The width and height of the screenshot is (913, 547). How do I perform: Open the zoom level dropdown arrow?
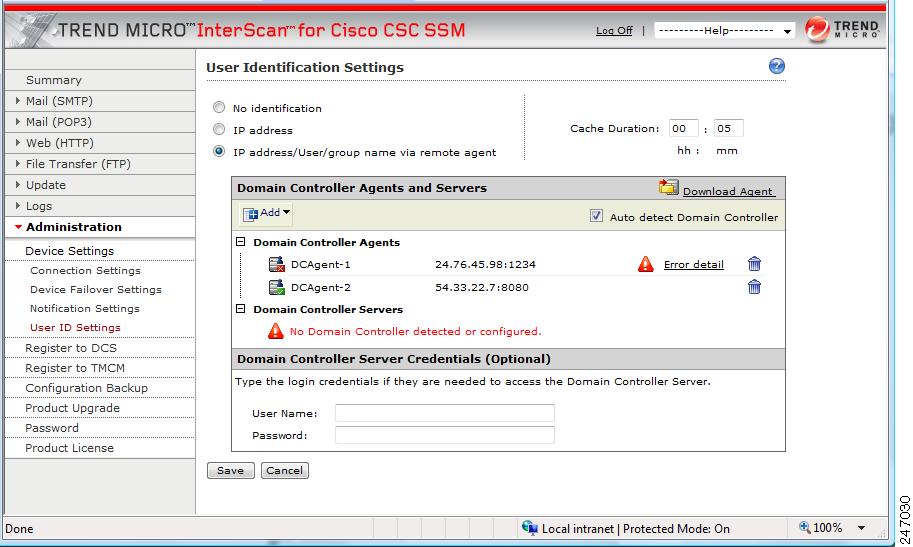[x=861, y=528]
